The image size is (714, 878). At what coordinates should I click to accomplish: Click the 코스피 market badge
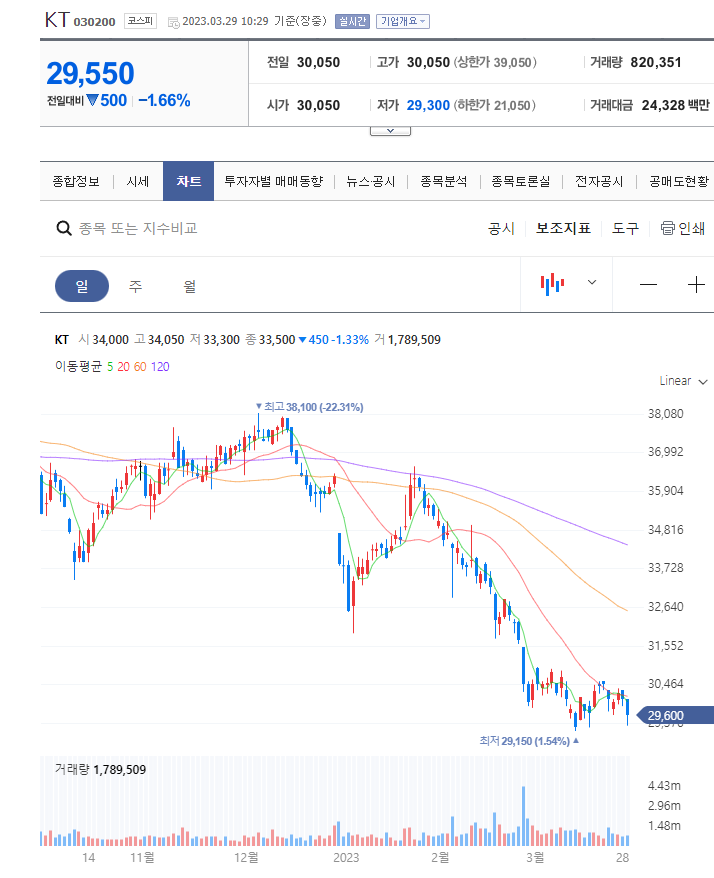coord(140,21)
